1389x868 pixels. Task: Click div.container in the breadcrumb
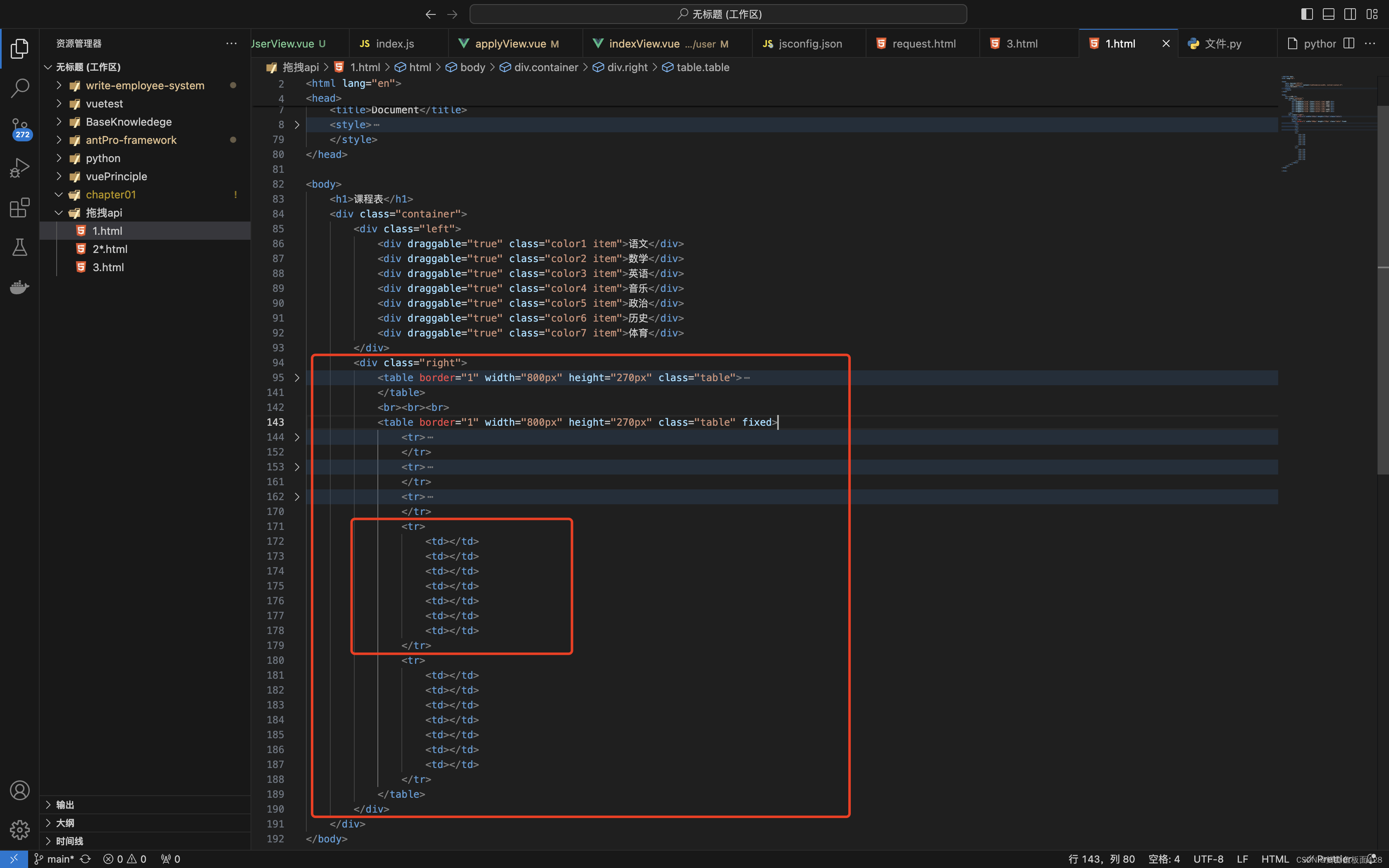click(545, 67)
